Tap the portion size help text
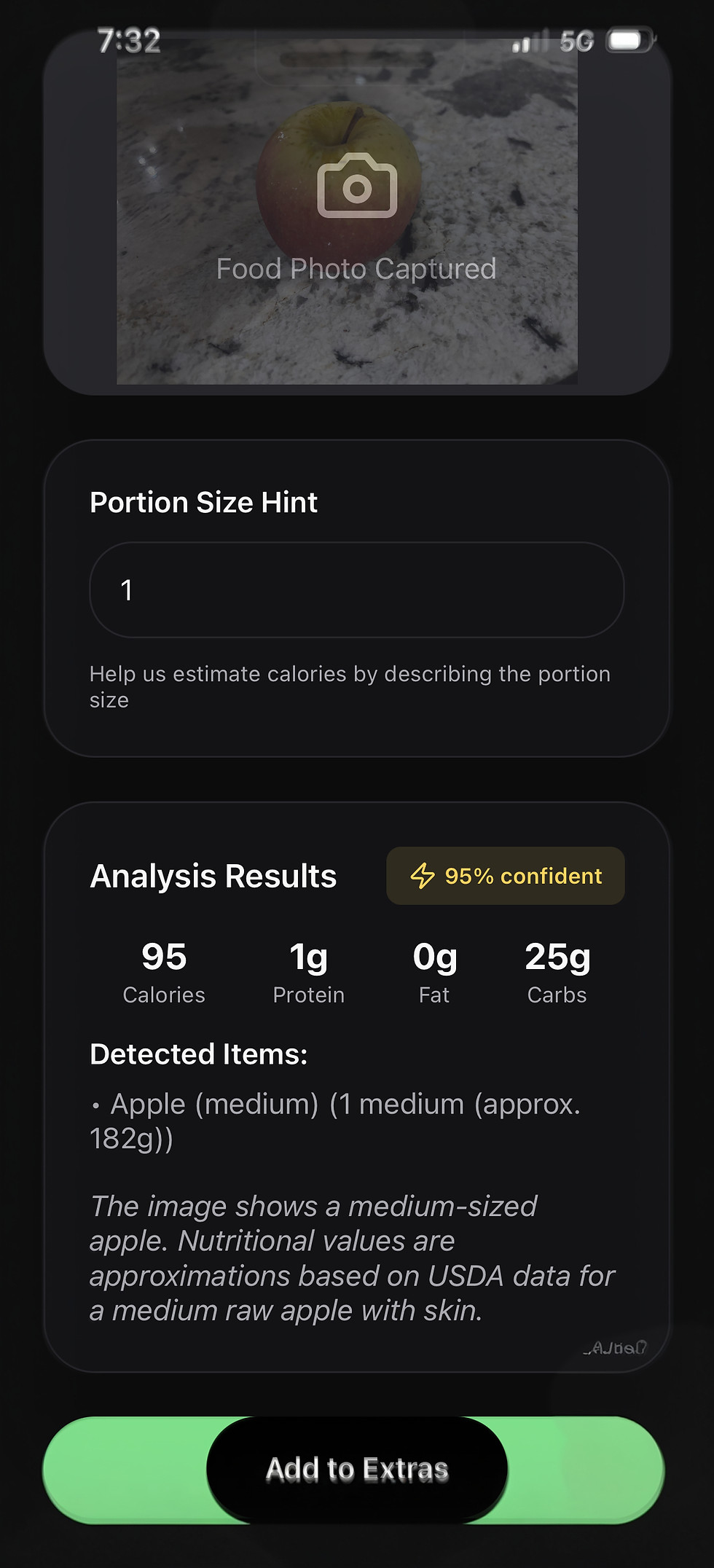 point(350,687)
